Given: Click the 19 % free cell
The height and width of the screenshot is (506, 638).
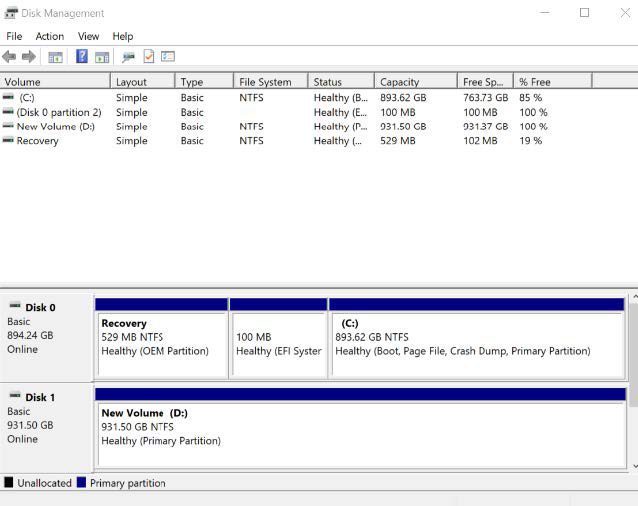Looking at the screenshot, I should pos(531,141).
